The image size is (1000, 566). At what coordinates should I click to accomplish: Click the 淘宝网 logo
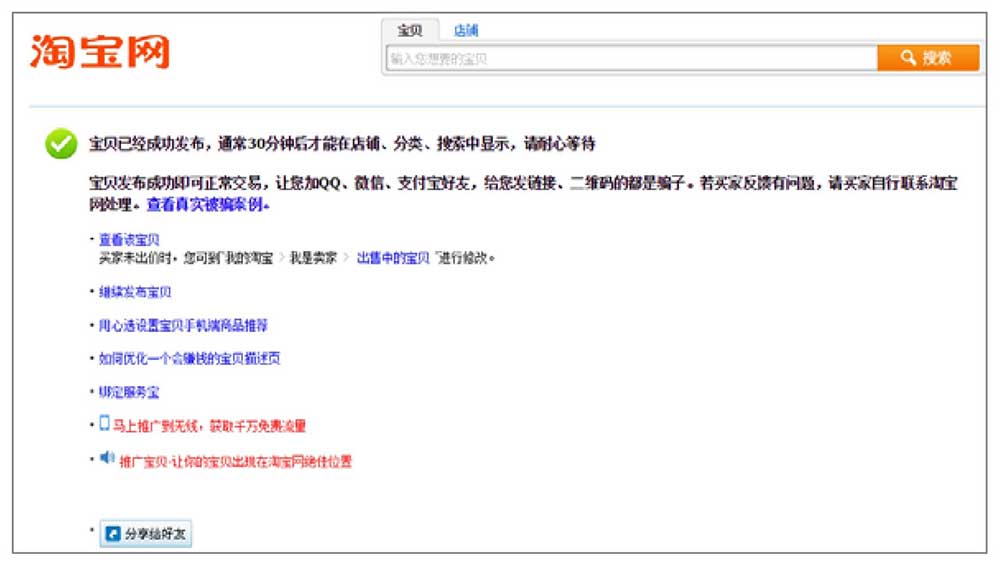tap(99, 51)
